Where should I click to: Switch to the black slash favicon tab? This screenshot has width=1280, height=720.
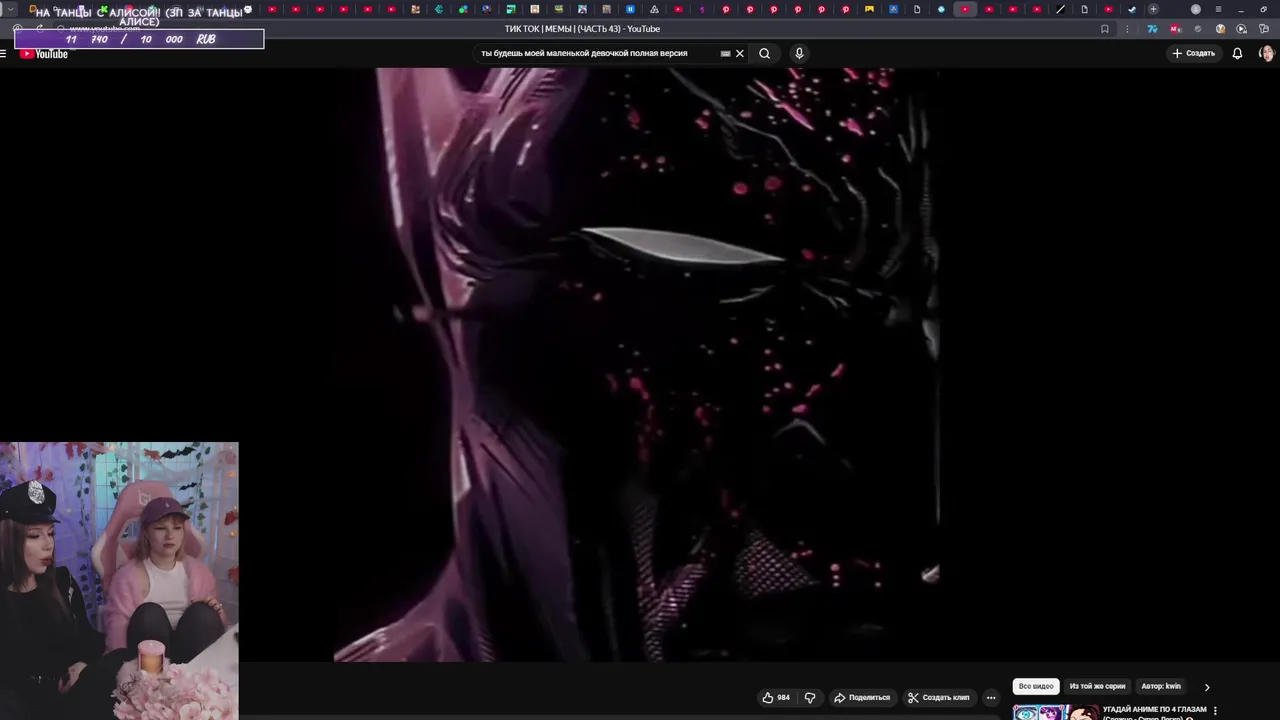[x=1060, y=9]
